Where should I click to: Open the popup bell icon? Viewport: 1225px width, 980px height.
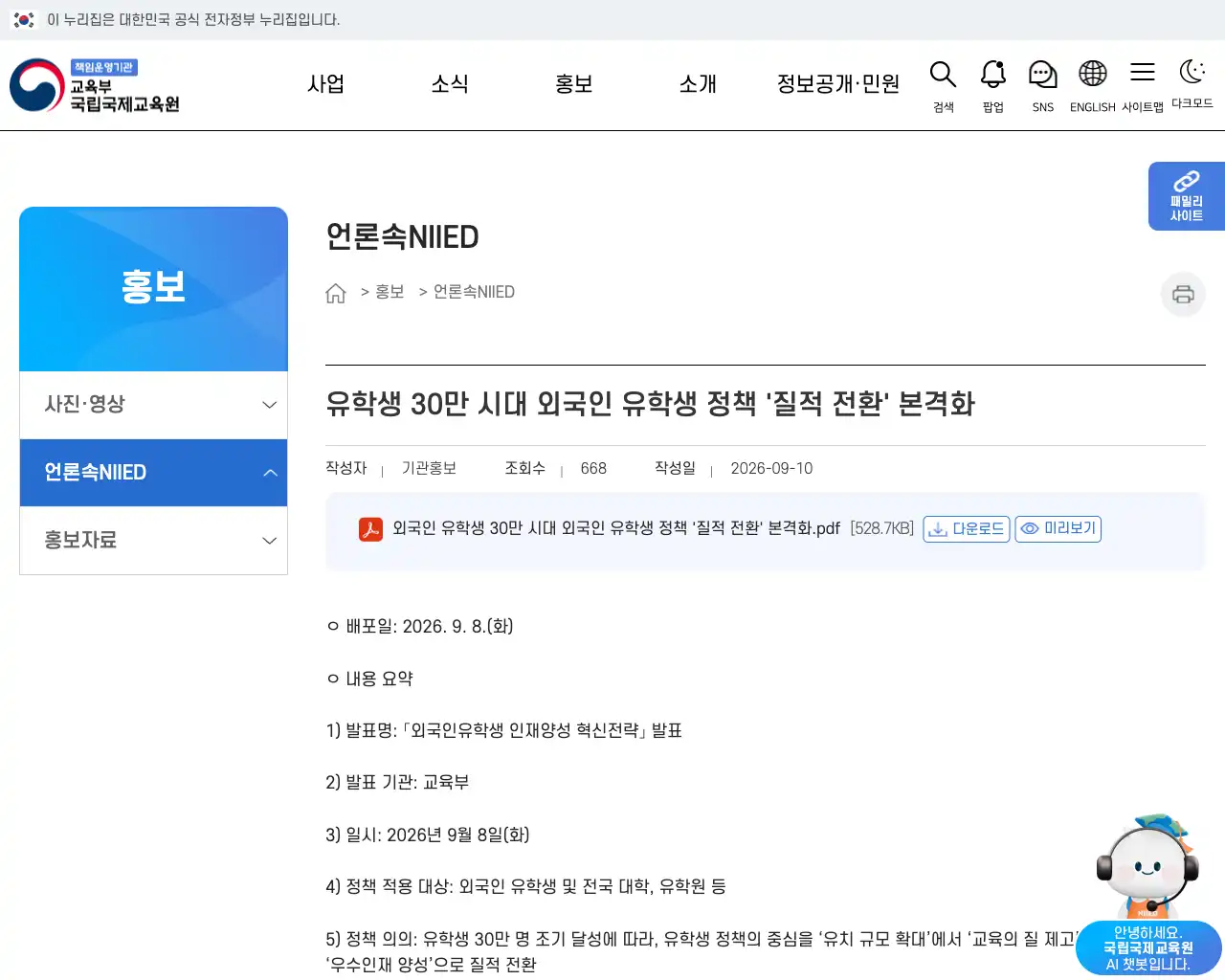pos(992,75)
